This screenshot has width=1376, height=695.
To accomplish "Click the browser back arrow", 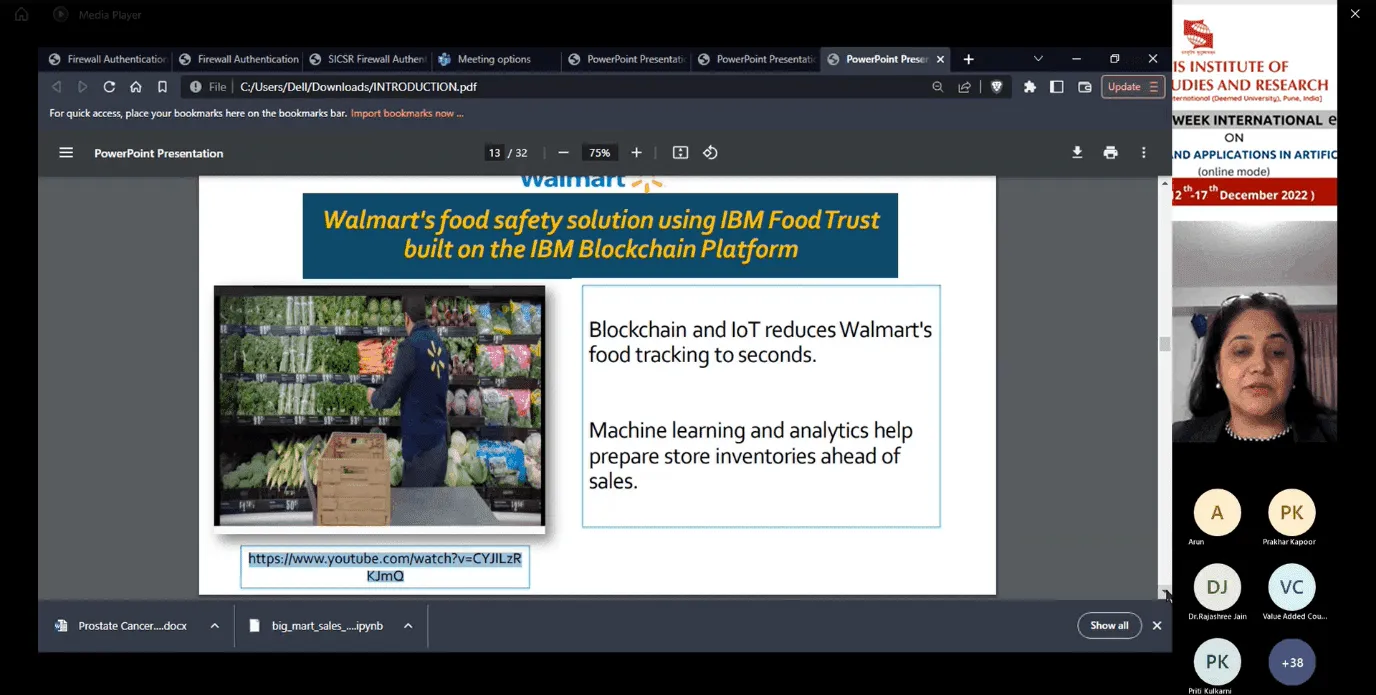I will tap(56, 87).
